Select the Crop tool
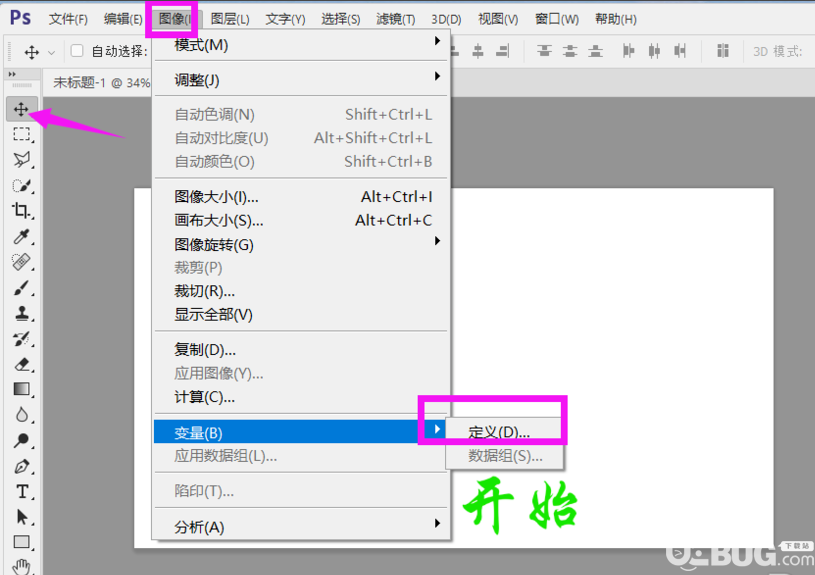The height and width of the screenshot is (575, 815). (x=21, y=211)
